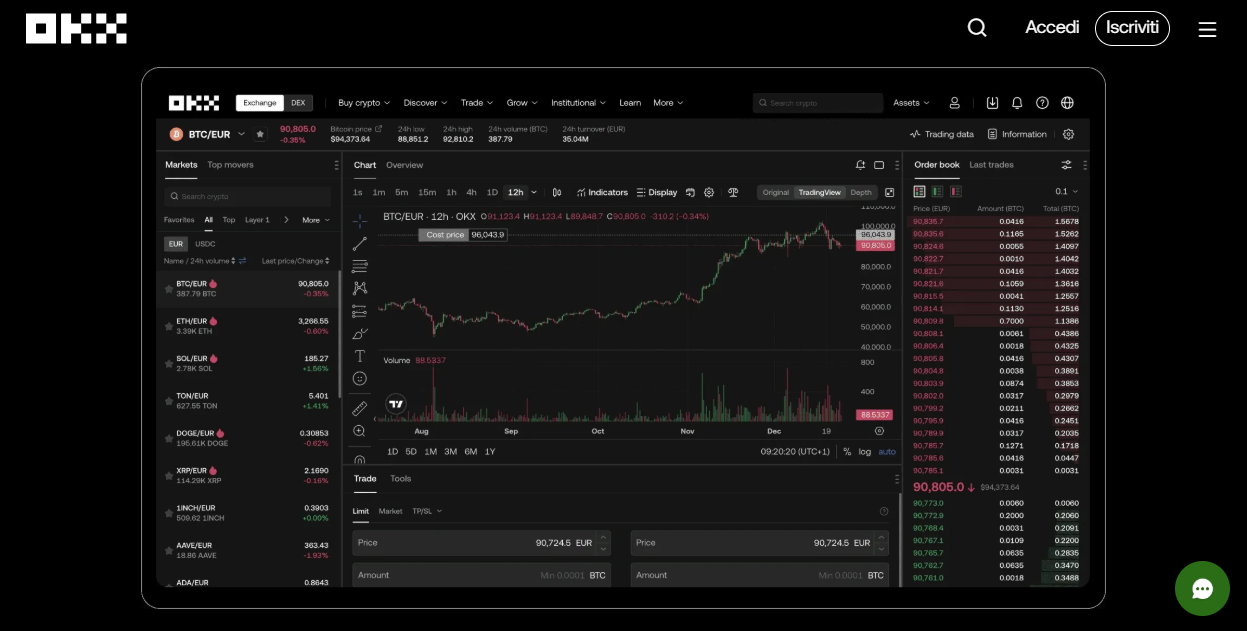The width and height of the screenshot is (1247, 631).
Task: Open the Assets dropdown menu
Action: click(x=911, y=103)
